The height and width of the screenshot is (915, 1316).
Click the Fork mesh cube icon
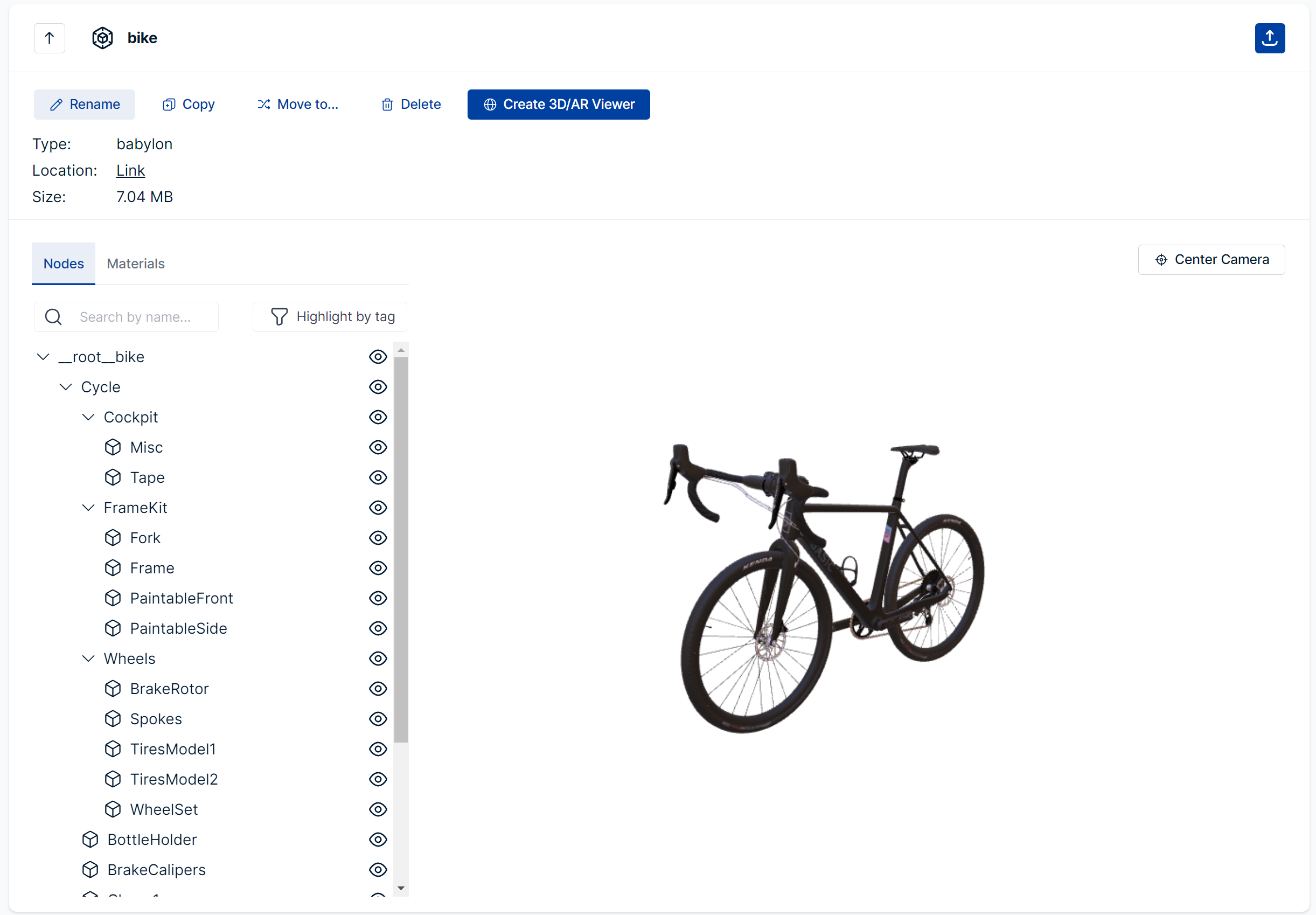(113, 538)
